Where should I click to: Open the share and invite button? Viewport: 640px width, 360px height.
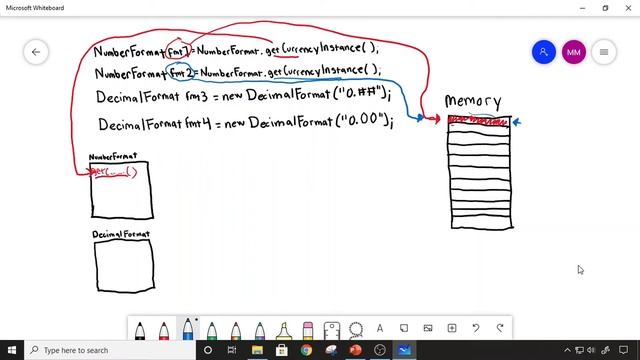tap(544, 52)
